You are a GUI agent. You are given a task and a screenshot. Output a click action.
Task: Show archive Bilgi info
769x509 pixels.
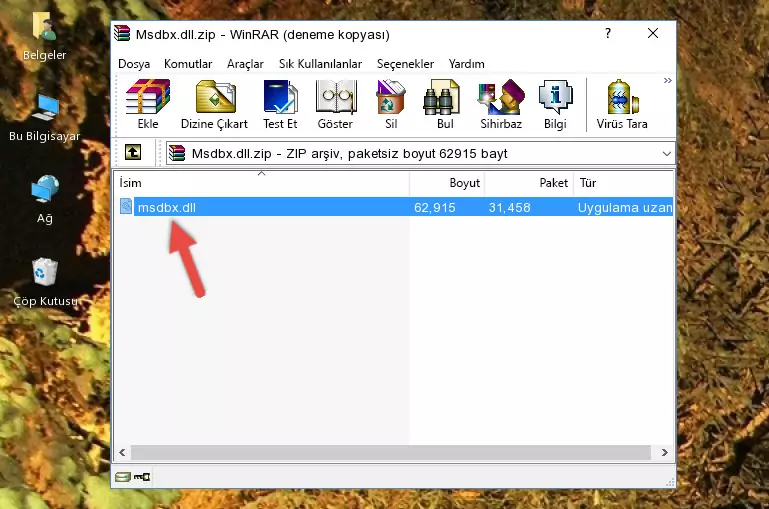[x=555, y=104]
